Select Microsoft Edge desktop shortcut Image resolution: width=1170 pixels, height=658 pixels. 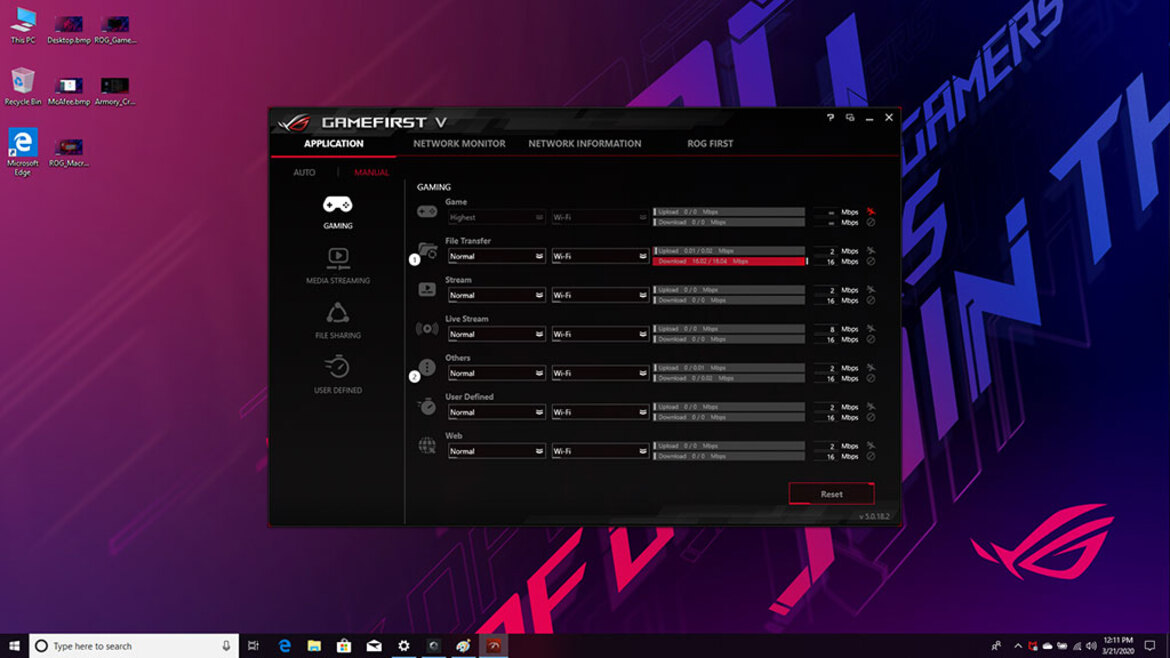click(23, 152)
